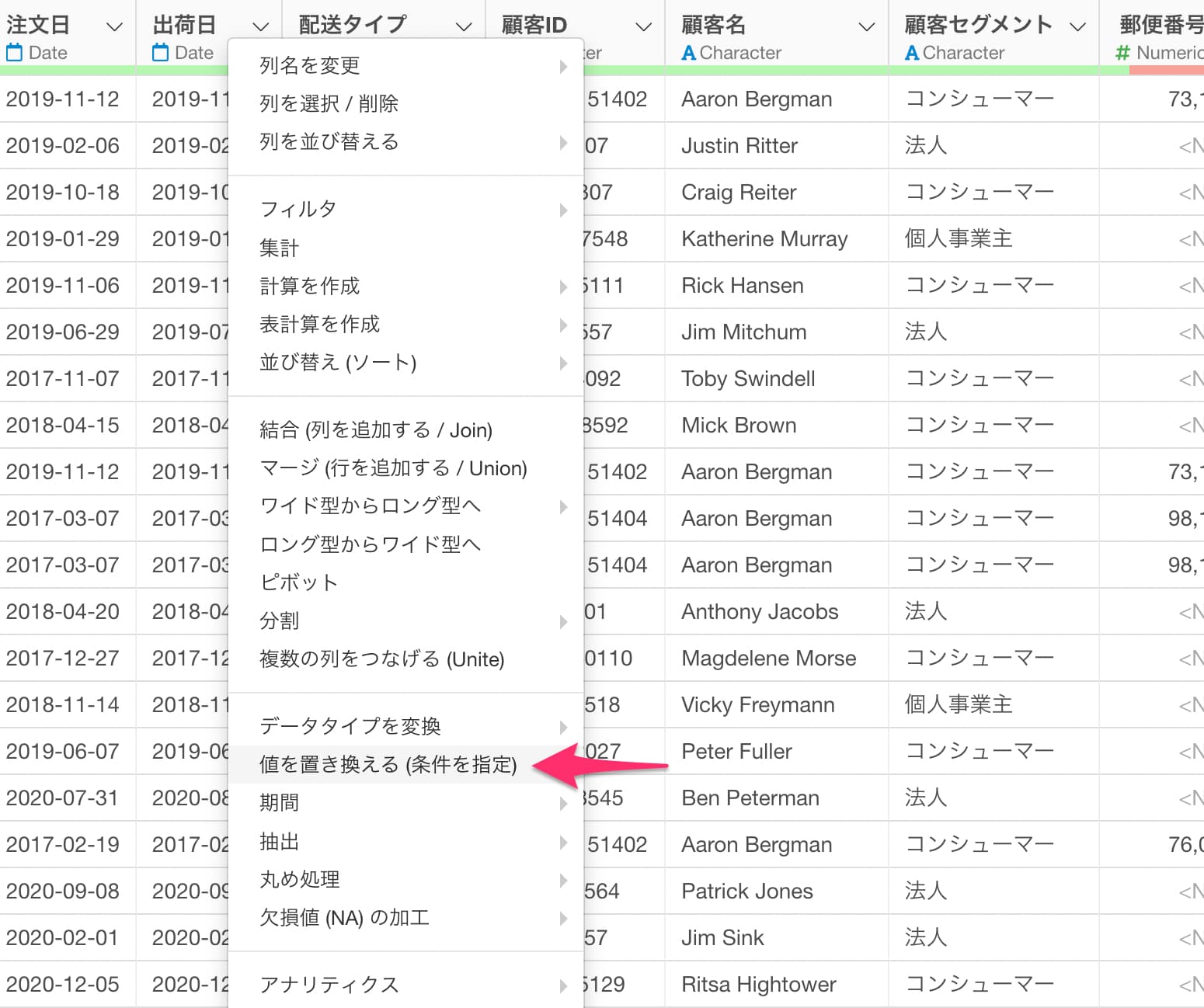
Task: Open the アナリティクス submenu
Action: (x=405, y=985)
